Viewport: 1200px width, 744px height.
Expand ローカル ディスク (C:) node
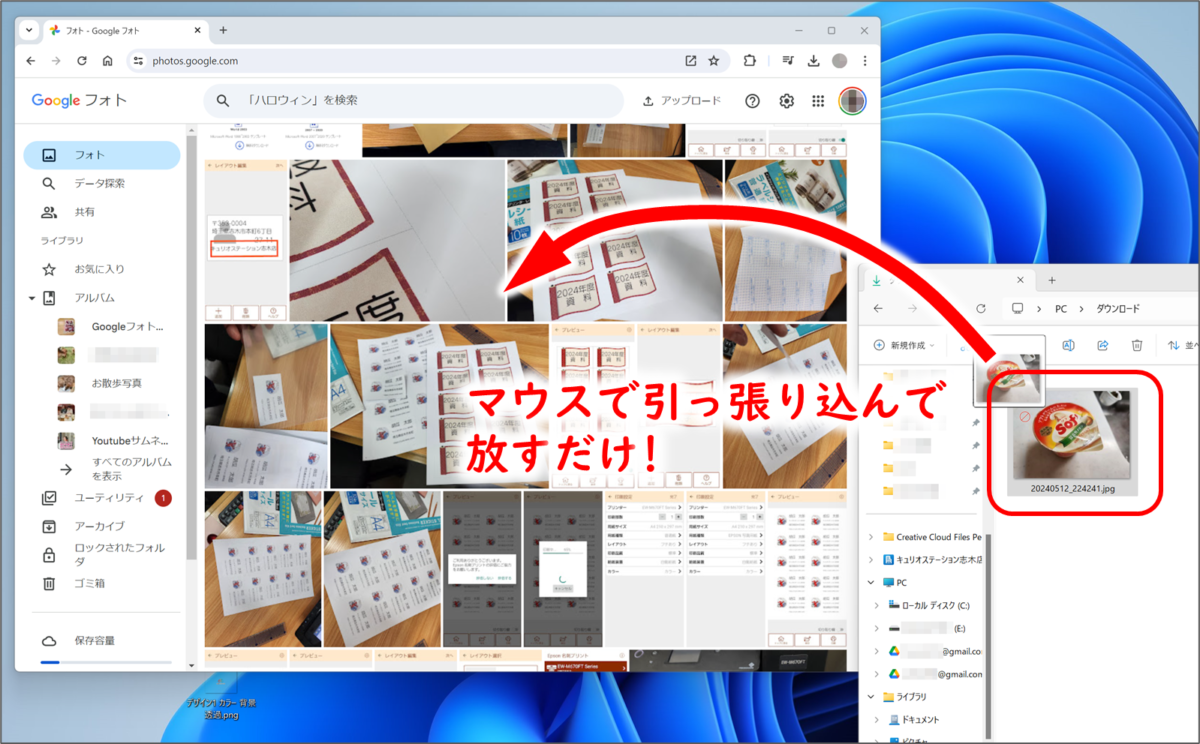pyautogui.click(x=878, y=605)
